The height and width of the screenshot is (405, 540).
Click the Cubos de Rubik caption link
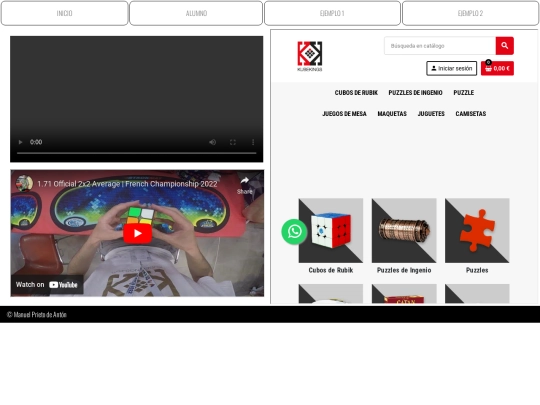point(331,270)
